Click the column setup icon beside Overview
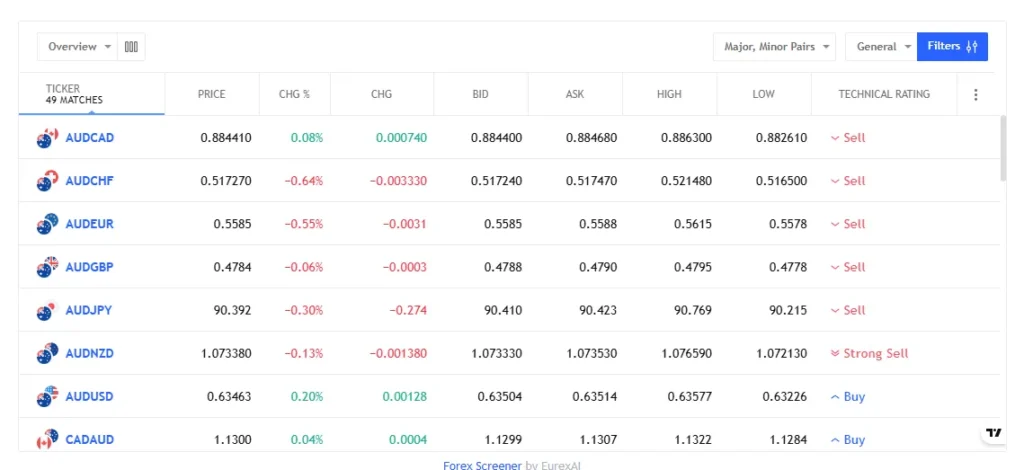The image size is (1024, 470). point(131,47)
